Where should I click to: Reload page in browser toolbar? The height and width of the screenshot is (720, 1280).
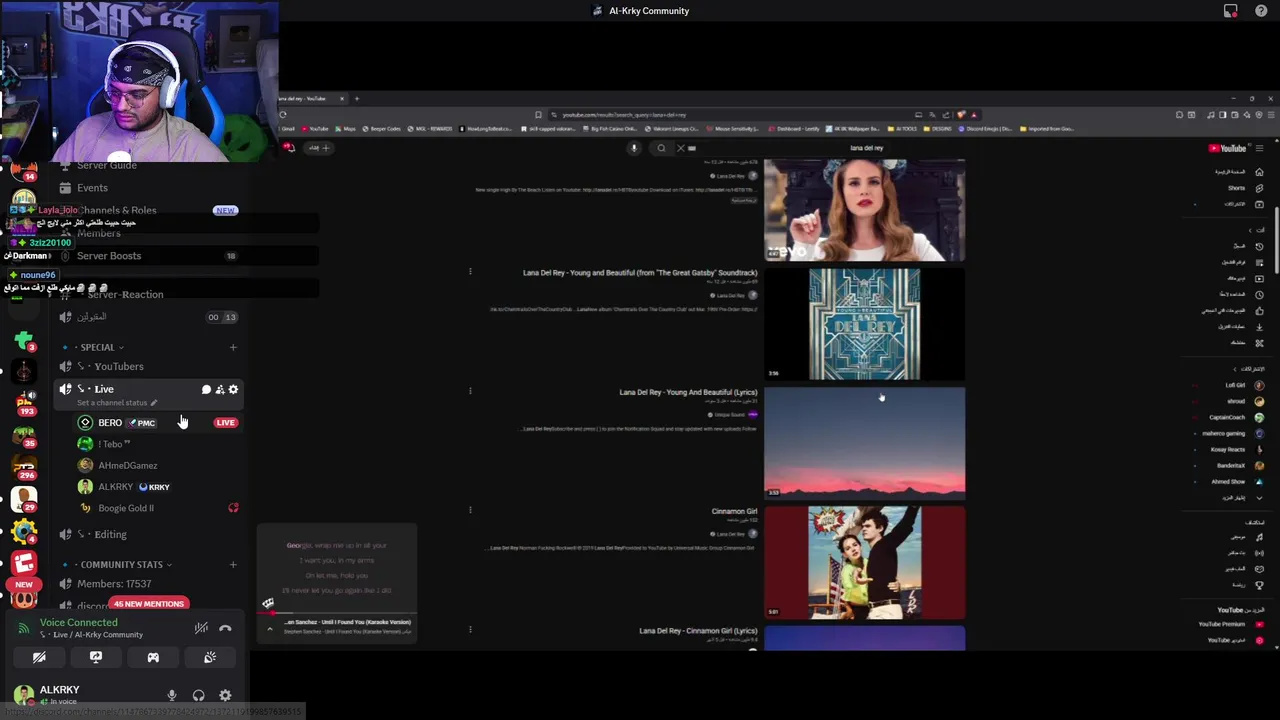tap(283, 114)
